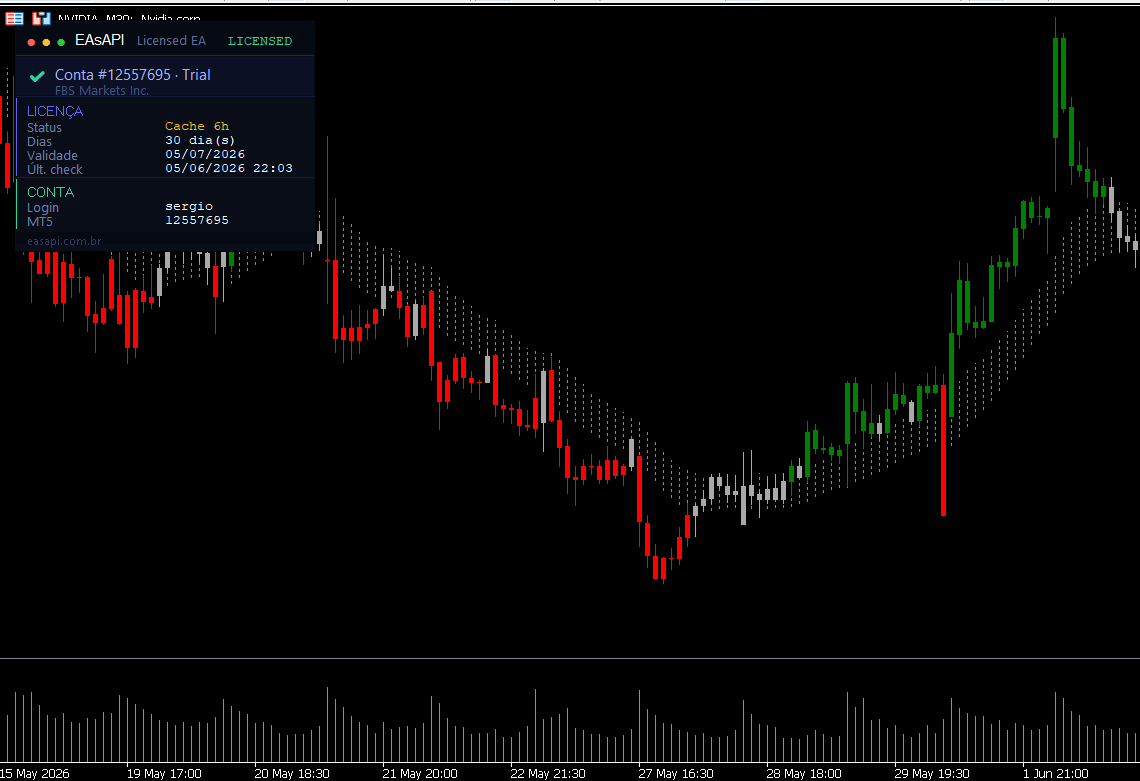Click the '29 May 19:30' time axis label
This screenshot has height=781, width=1140.
tap(932, 774)
